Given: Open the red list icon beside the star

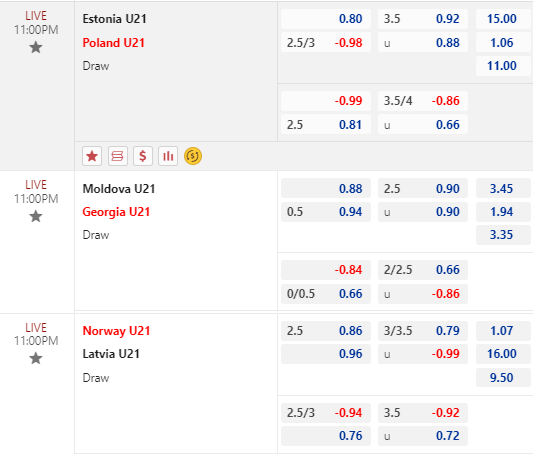Looking at the screenshot, I should (x=118, y=156).
